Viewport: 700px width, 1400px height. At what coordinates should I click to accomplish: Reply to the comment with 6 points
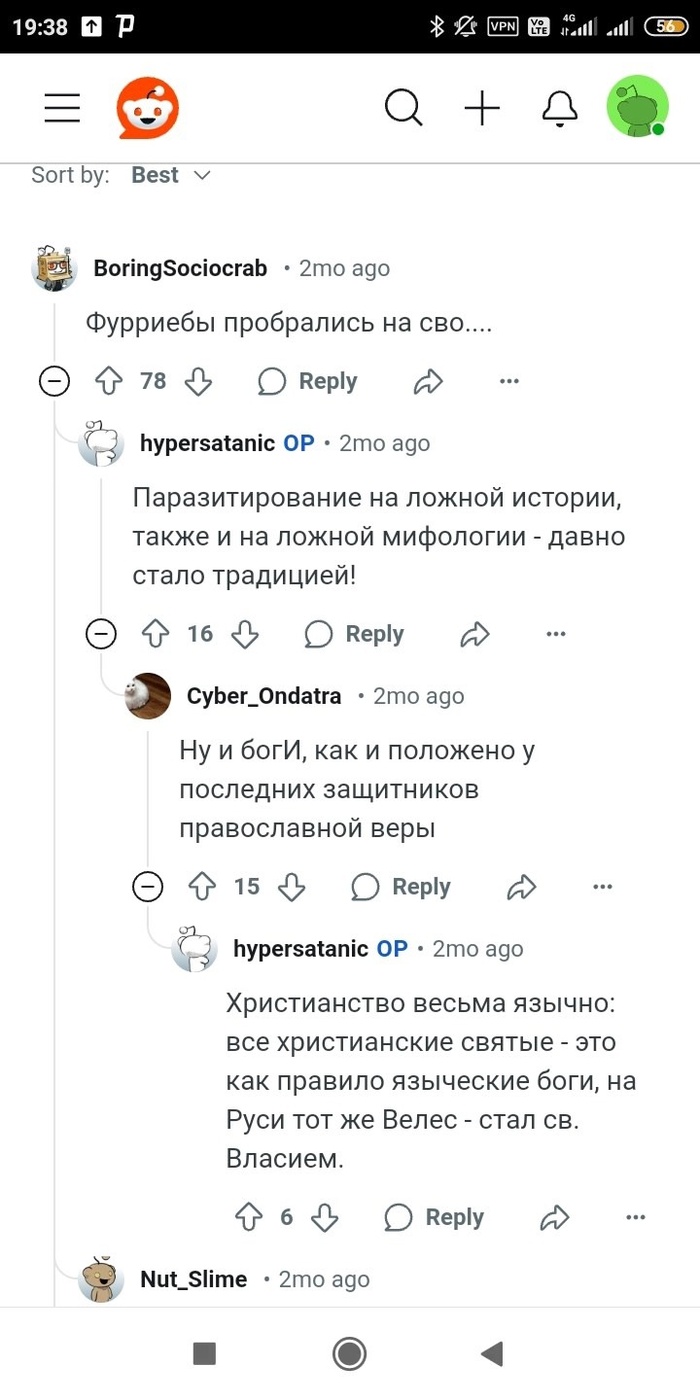[434, 1217]
